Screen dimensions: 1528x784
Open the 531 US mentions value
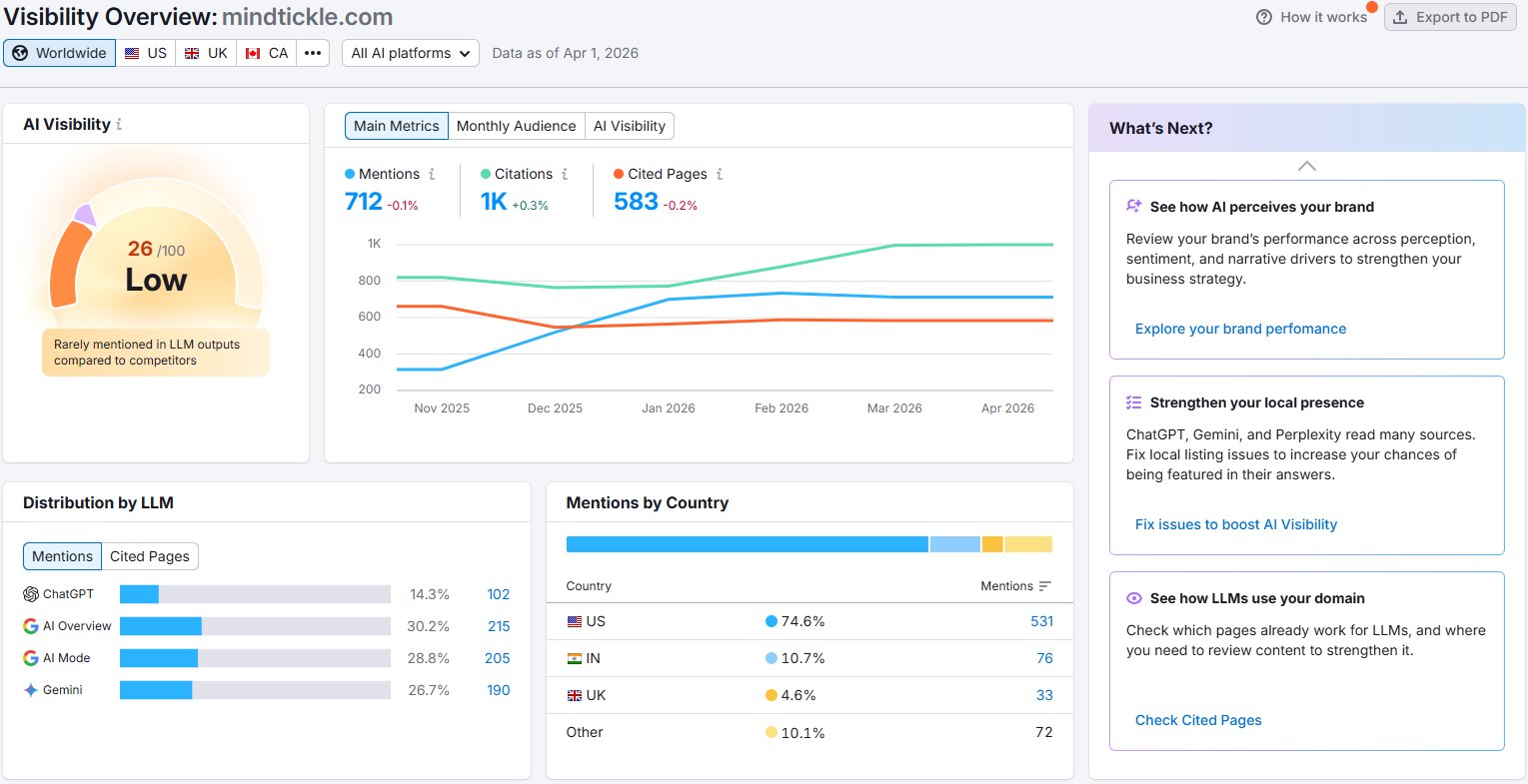click(1041, 620)
